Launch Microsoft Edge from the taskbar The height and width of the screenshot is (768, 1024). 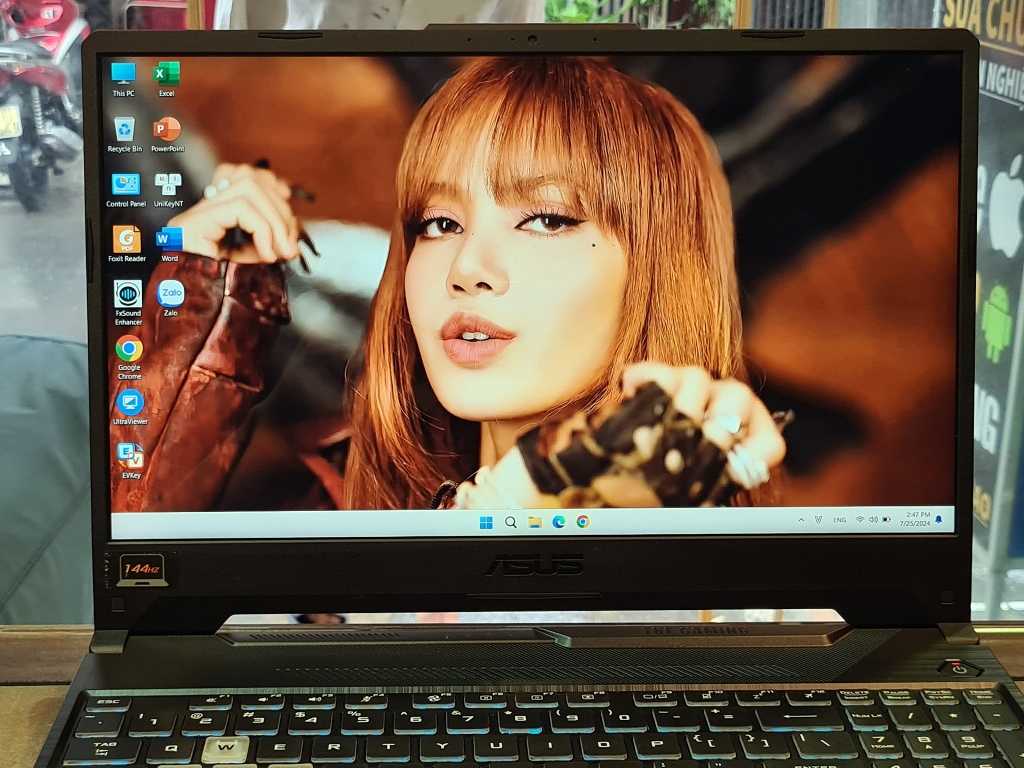point(559,522)
